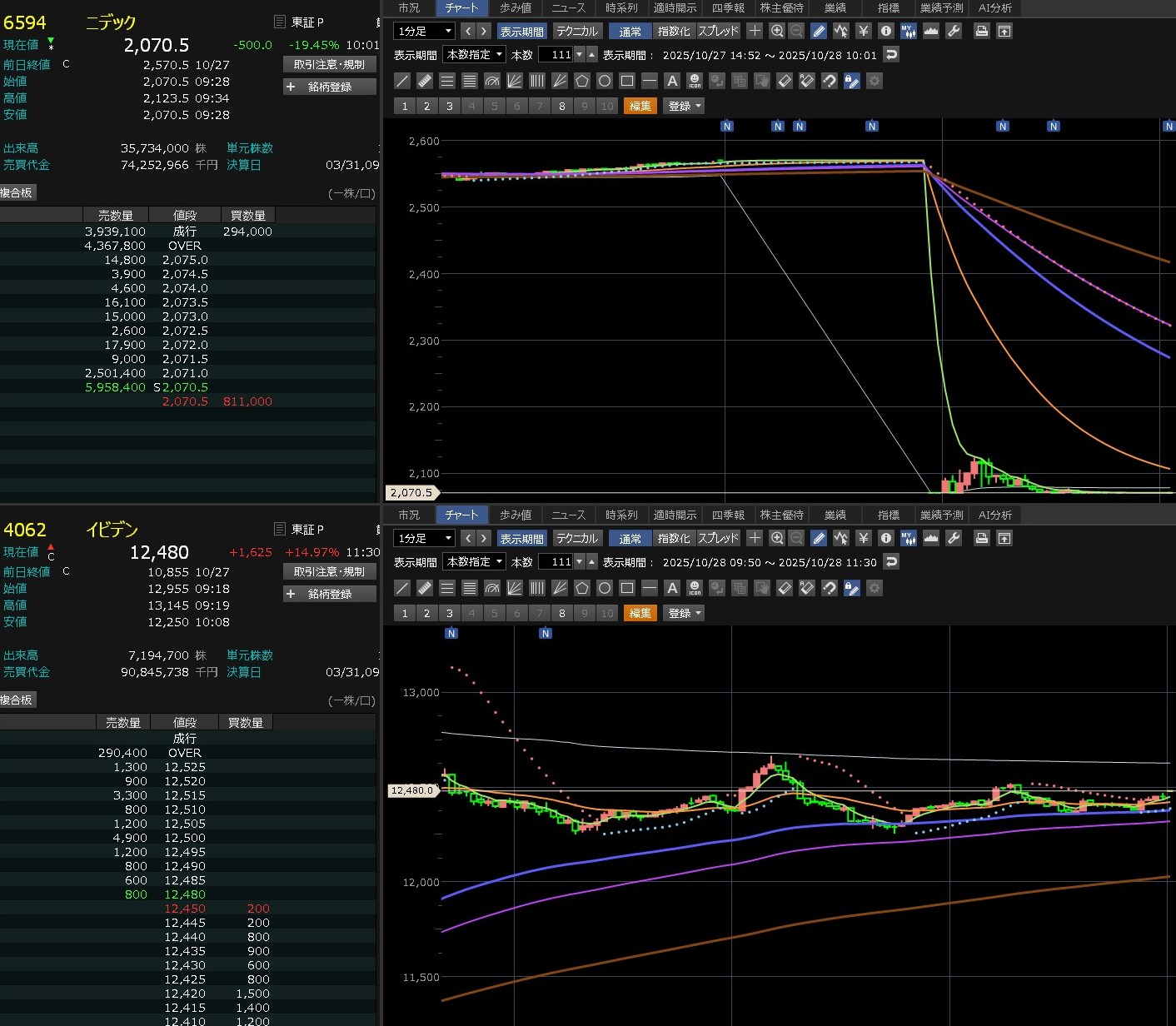The width and height of the screenshot is (1176, 1026).
Task: Click the yen icon in ニデック chart toolbar
Action: (x=864, y=31)
